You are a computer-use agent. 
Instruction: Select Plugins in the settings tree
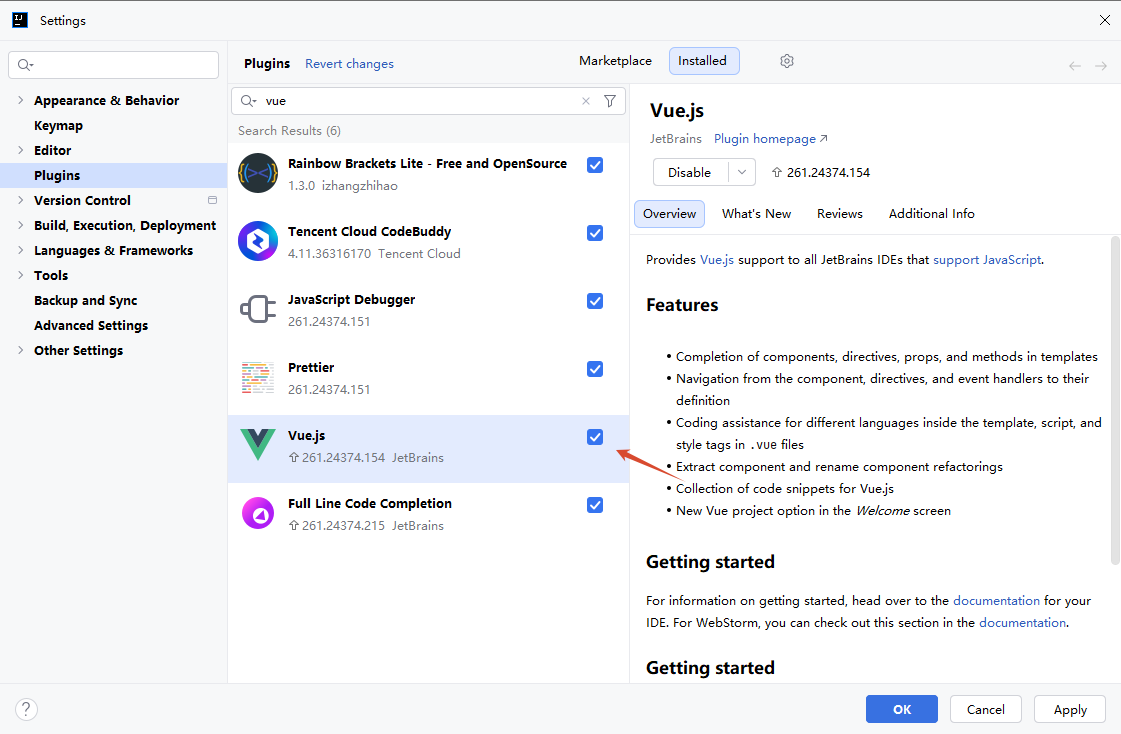coord(56,175)
